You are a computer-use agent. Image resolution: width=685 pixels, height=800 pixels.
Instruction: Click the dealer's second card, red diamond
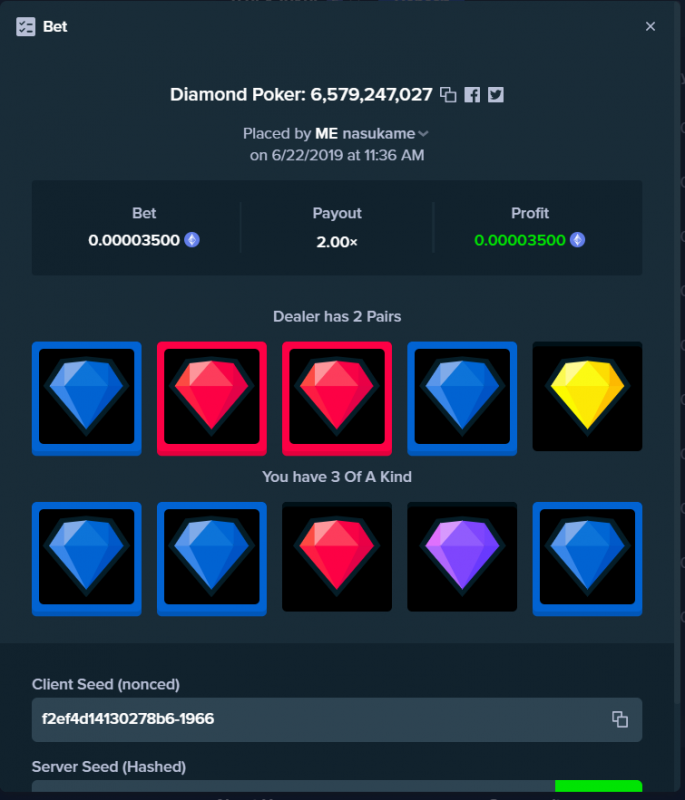pos(212,398)
